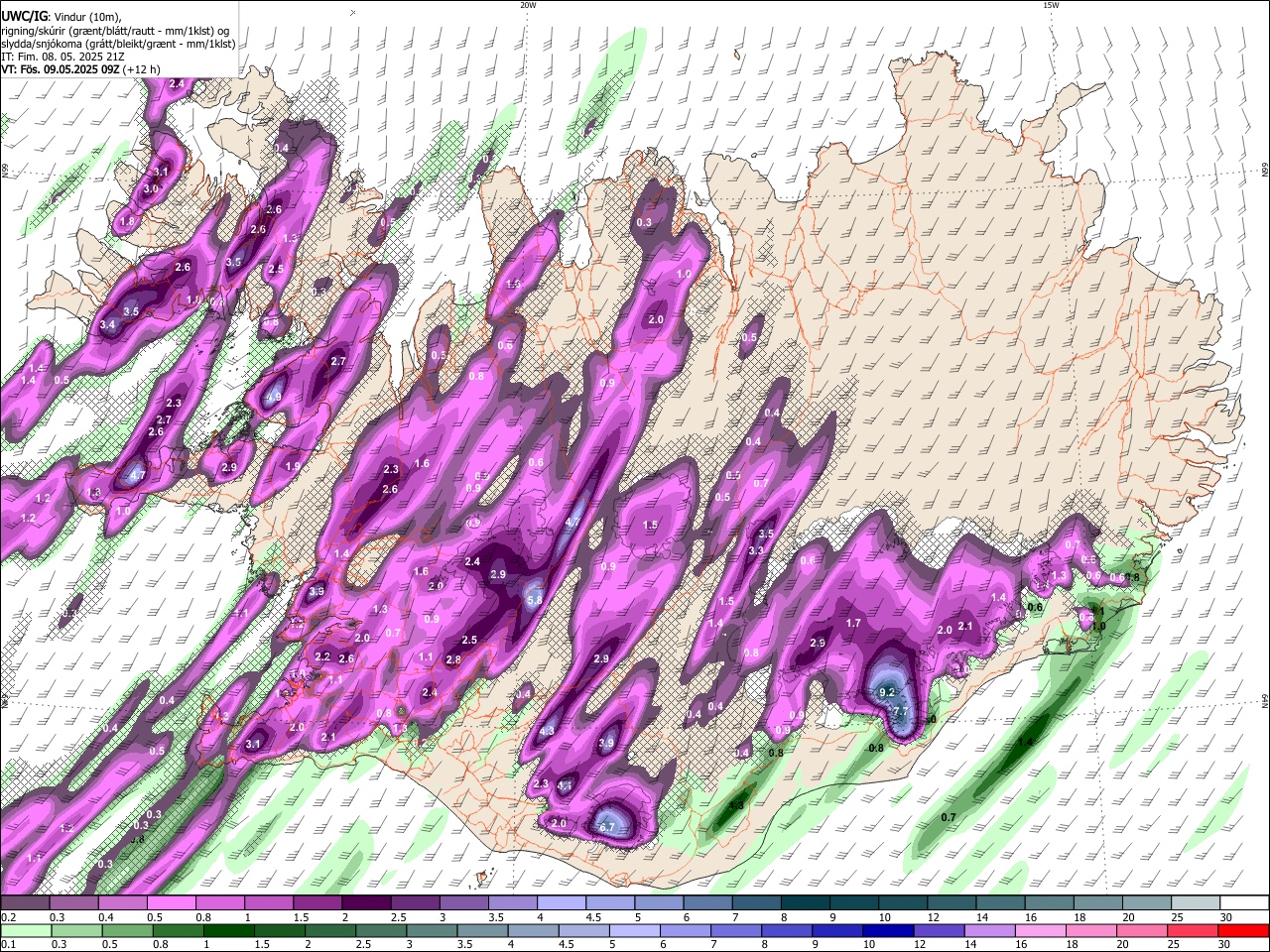This screenshot has height=952, width=1270.
Task: Click the 20W longitude label
Action: coord(528,5)
